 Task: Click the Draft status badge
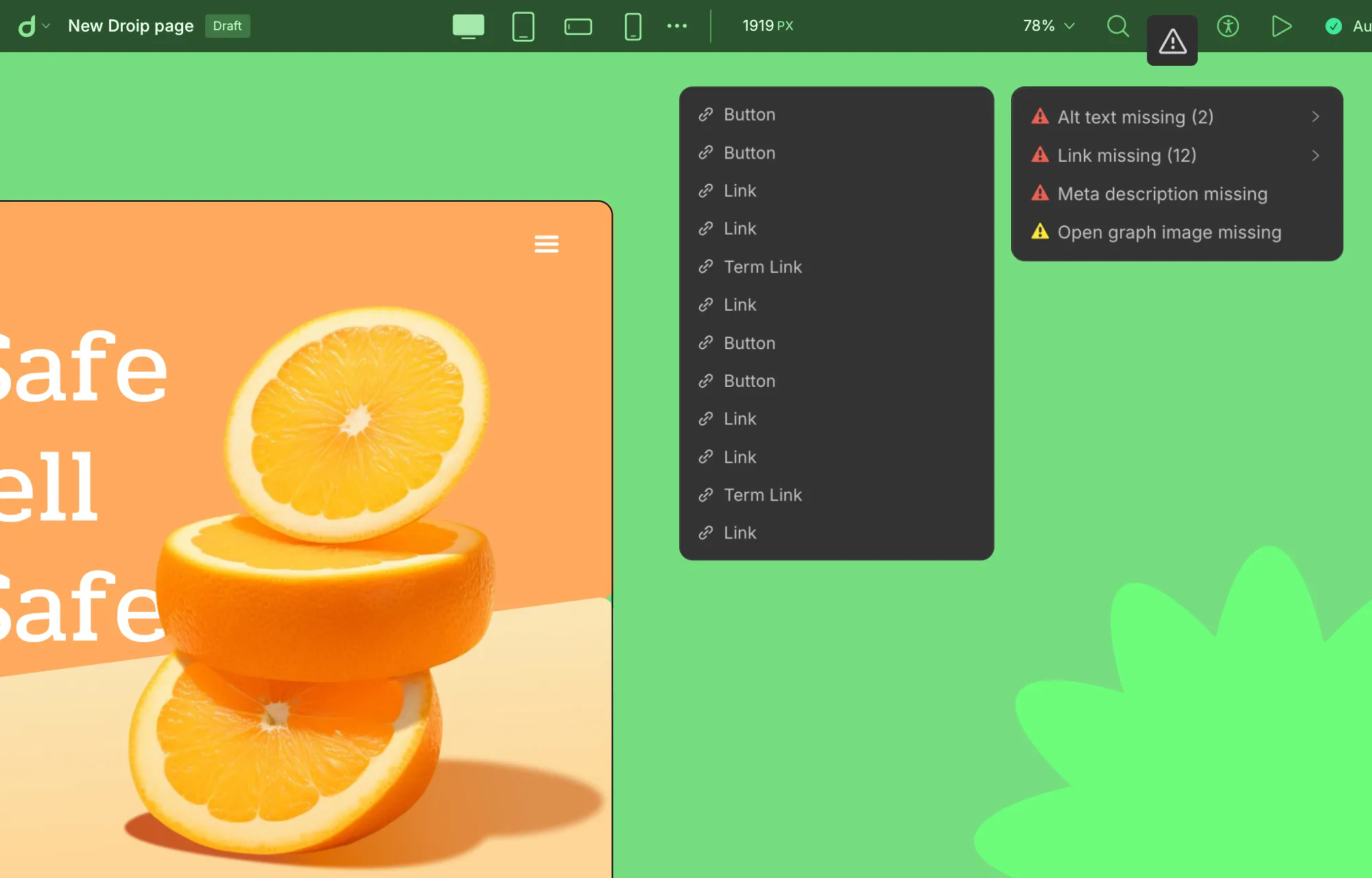[x=227, y=26]
